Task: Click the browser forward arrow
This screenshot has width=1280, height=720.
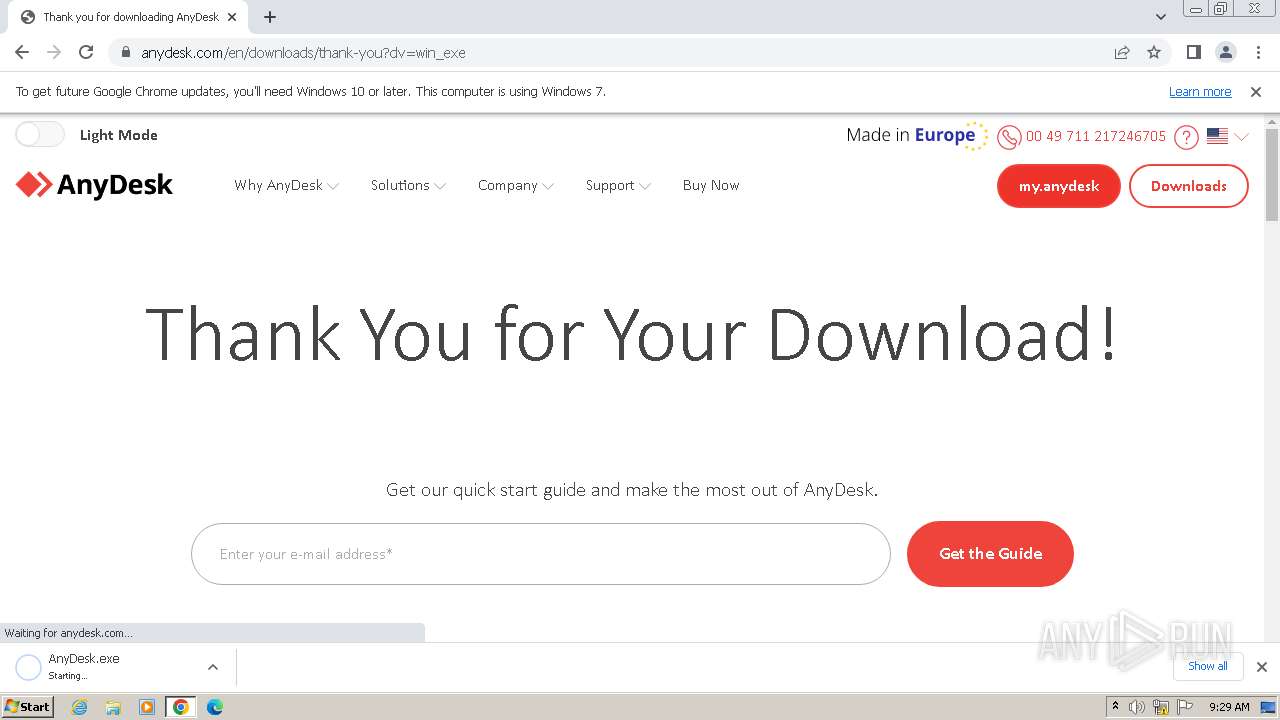Action: tap(54, 52)
